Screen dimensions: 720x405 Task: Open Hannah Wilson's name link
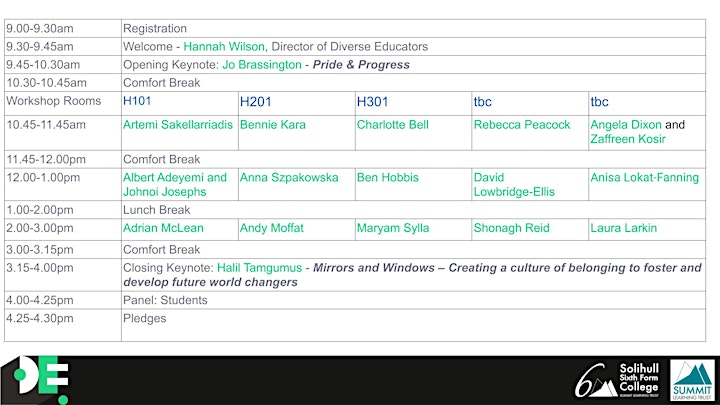(224, 46)
